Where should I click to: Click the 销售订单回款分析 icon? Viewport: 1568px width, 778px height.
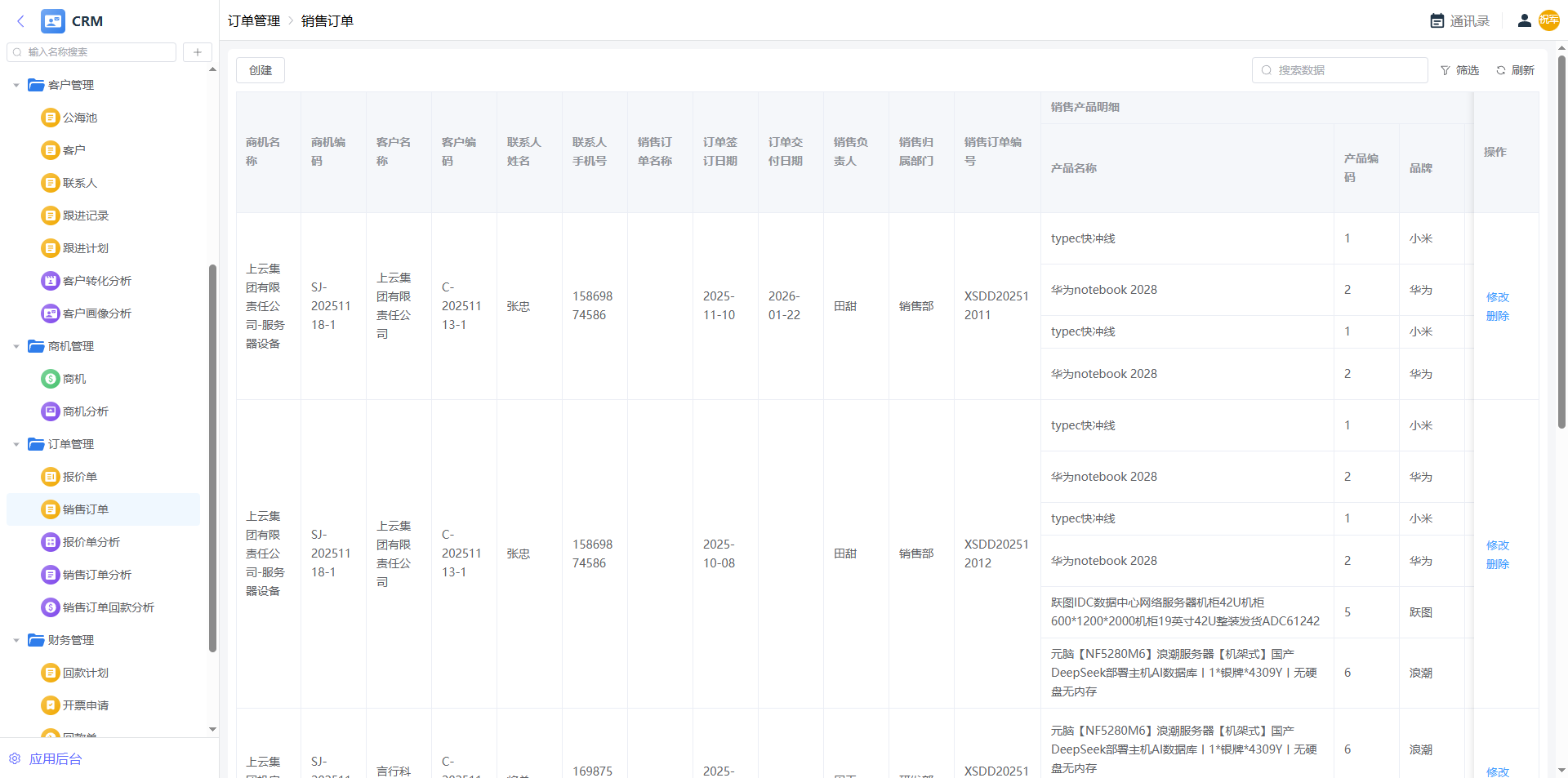click(50, 607)
